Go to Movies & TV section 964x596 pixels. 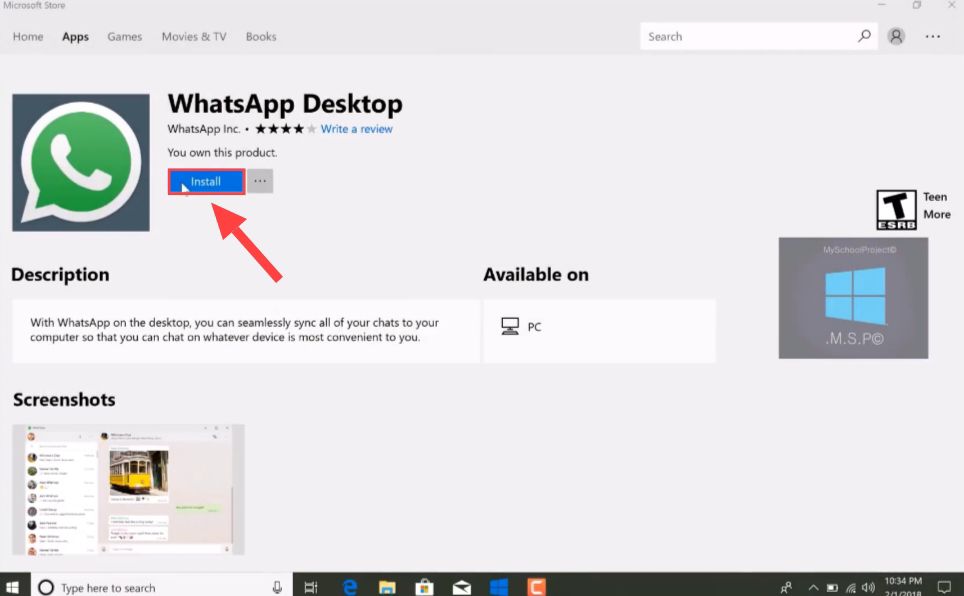point(194,37)
